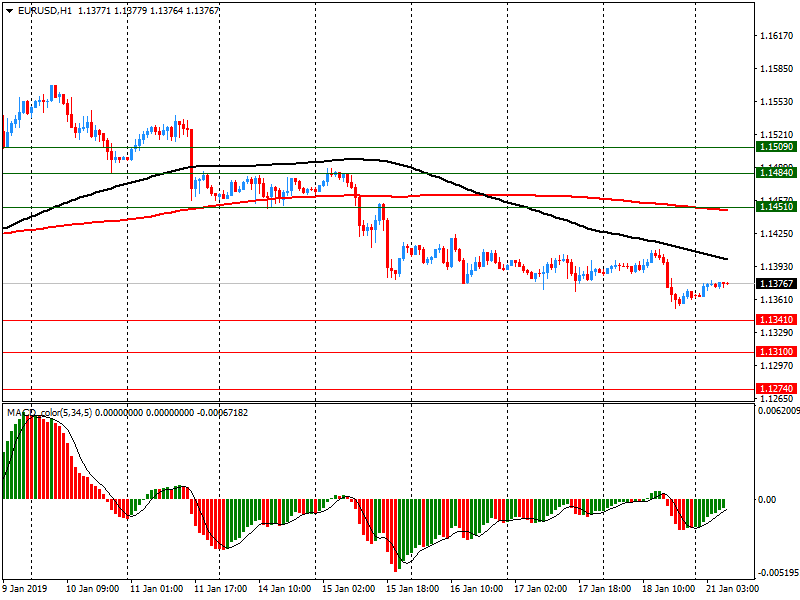Click the 1.13610 price axis value
Screen dimensions: 800x600
777,299
